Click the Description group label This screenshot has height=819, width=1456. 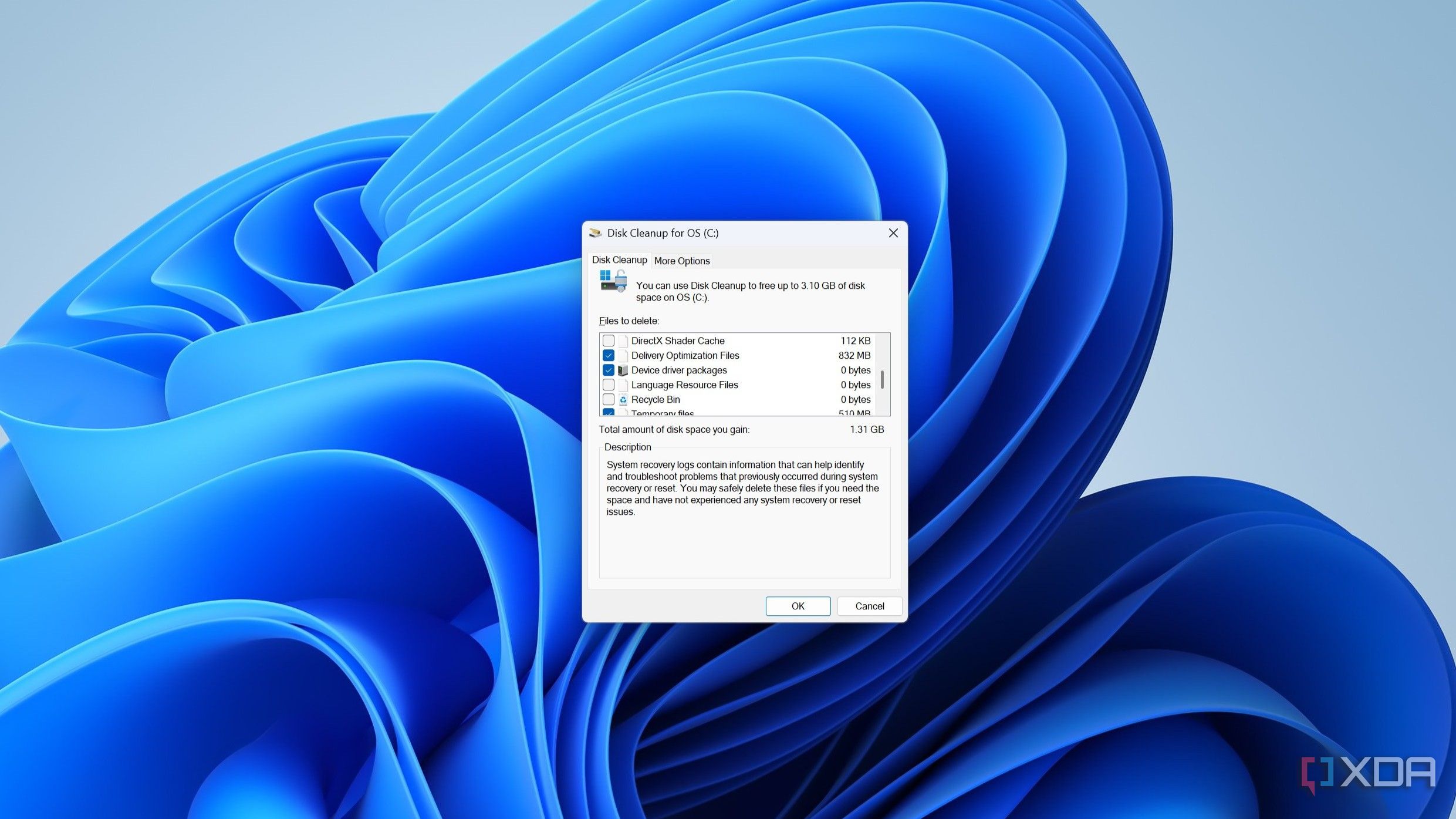click(628, 447)
